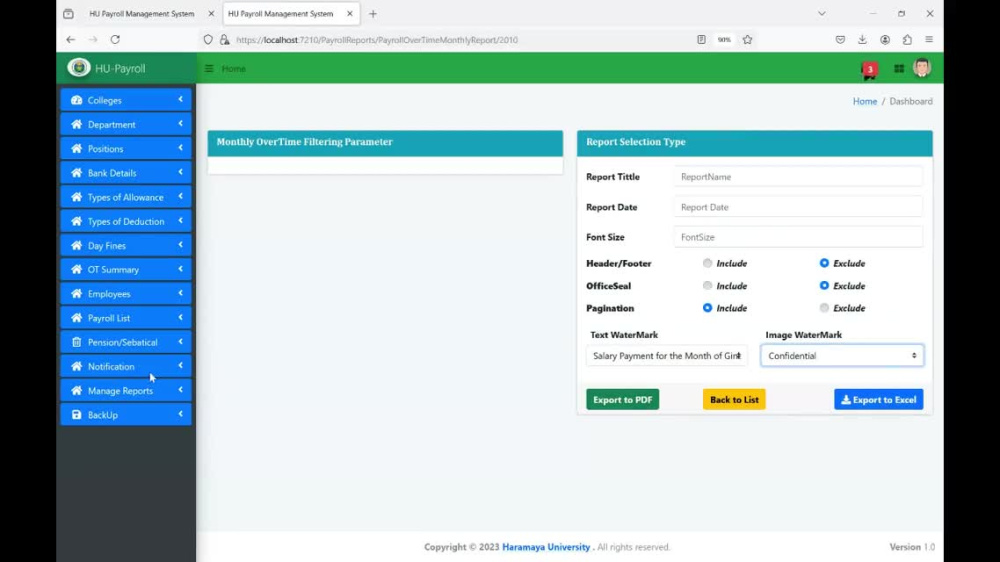Select Include for Header/Footer
Screen dimensions: 1000x562
click(x=707, y=263)
